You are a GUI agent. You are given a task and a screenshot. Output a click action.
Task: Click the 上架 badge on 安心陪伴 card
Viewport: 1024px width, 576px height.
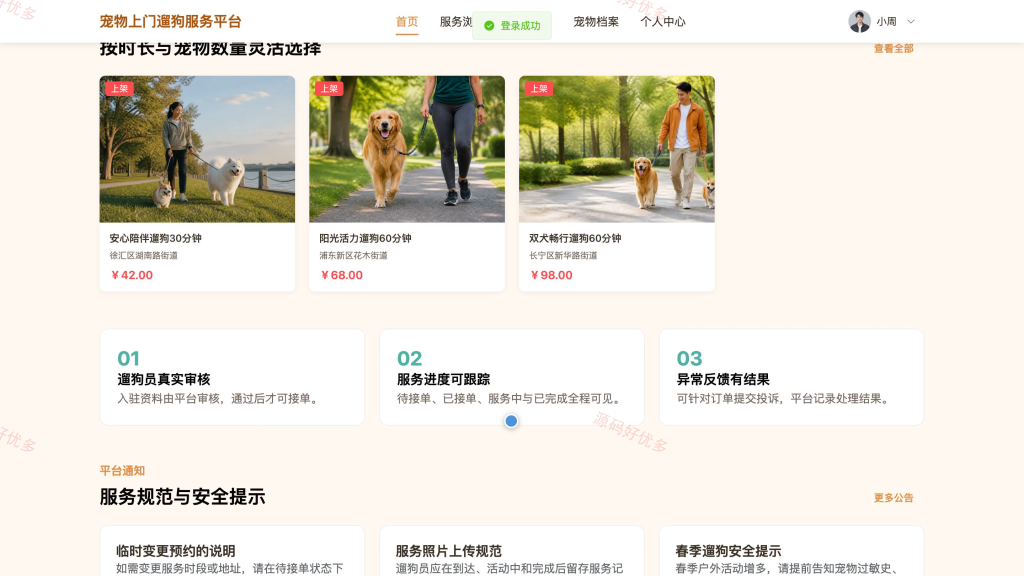tap(120, 89)
